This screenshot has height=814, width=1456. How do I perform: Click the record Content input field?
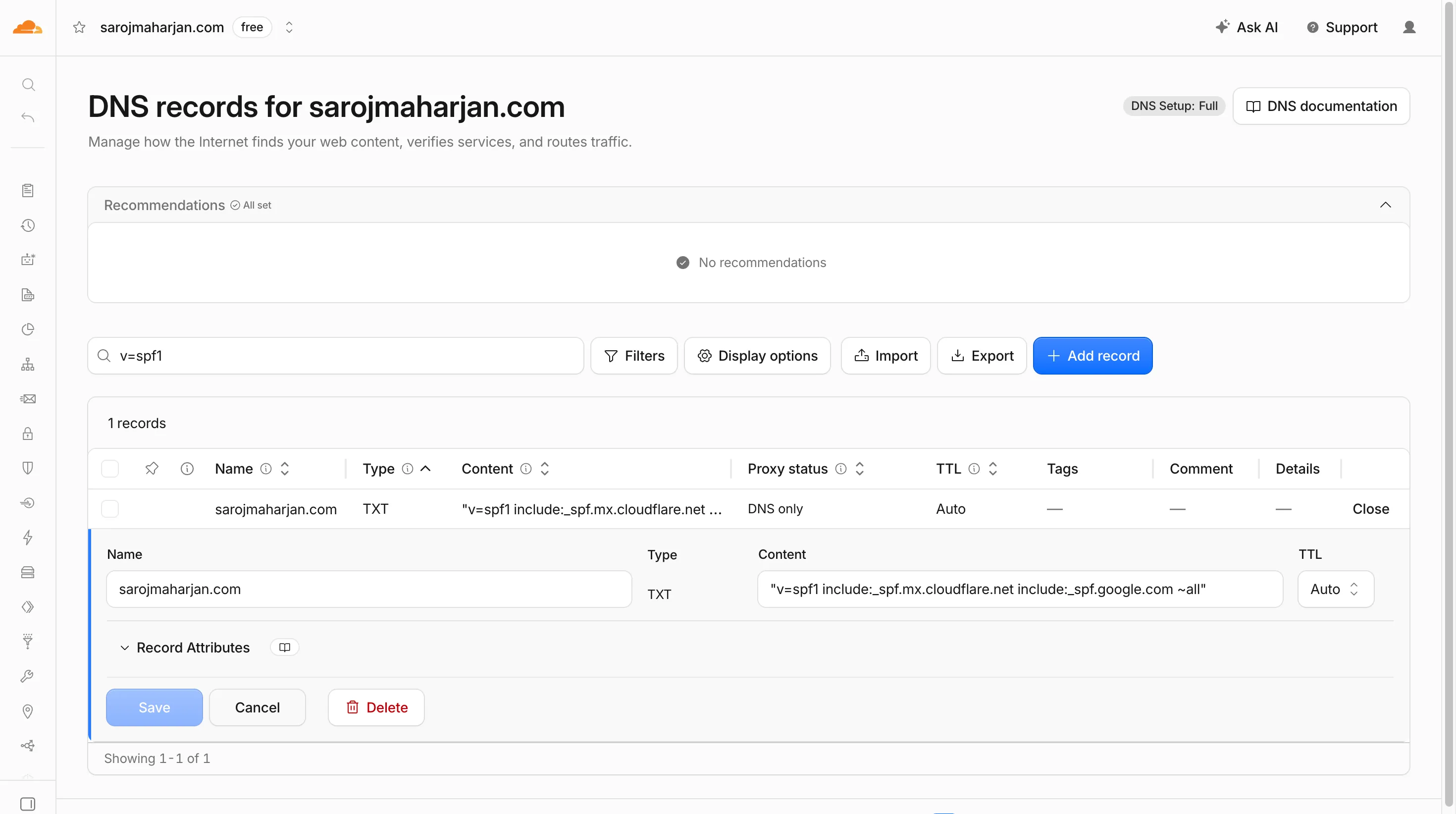(x=1020, y=589)
